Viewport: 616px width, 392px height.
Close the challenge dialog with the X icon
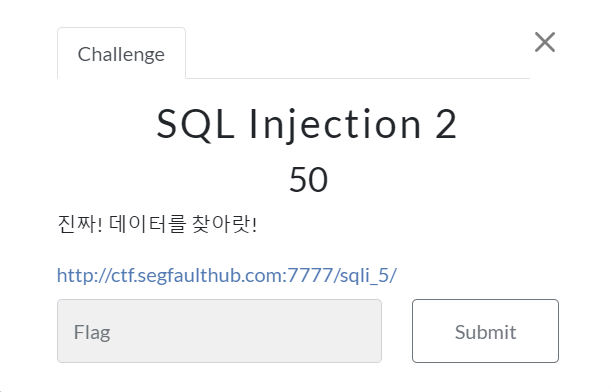click(545, 42)
